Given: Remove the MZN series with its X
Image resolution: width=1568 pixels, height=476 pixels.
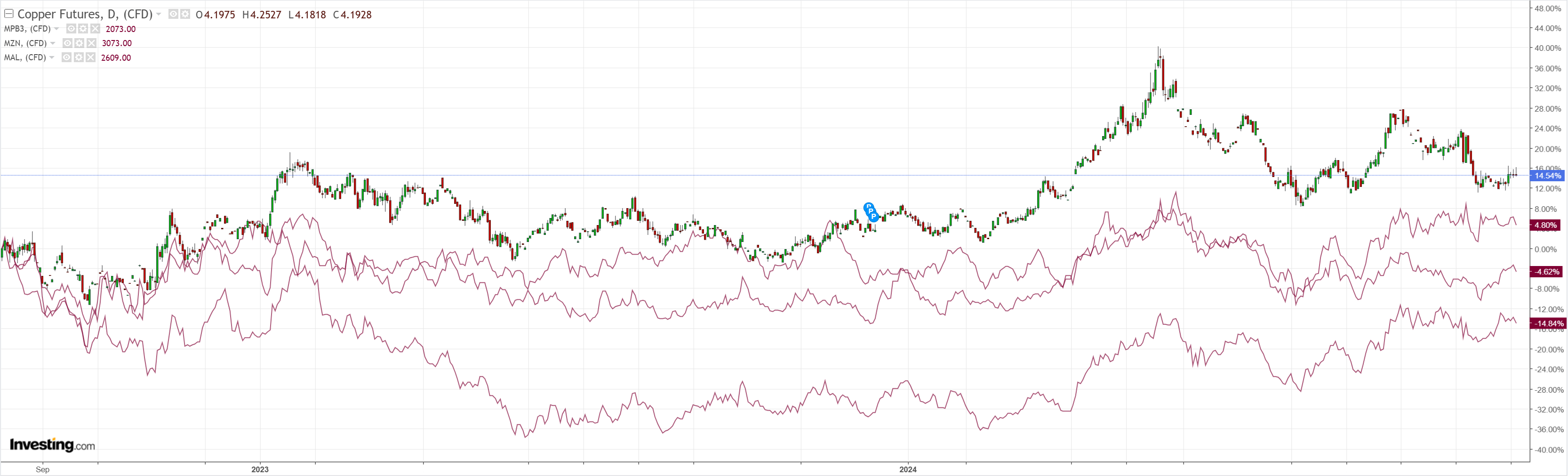Looking at the screenshot, I should (91, 43).
